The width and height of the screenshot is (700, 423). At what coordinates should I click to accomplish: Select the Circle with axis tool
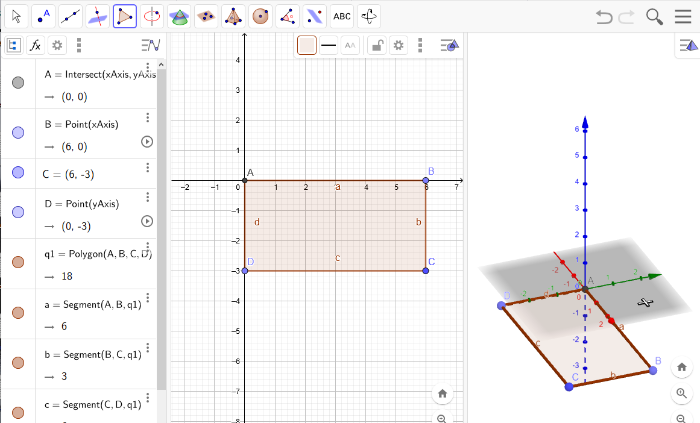point(152,17)
